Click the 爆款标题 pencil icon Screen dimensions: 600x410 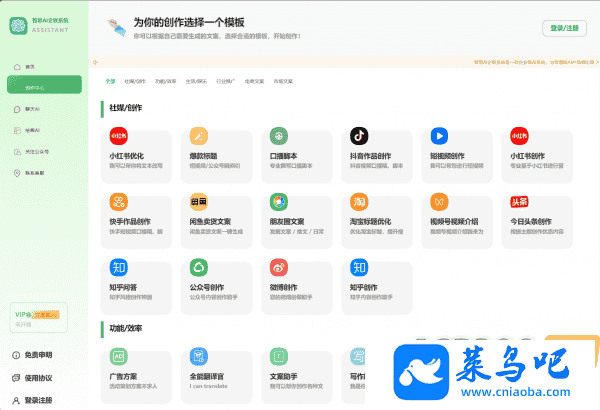[199, 136]
